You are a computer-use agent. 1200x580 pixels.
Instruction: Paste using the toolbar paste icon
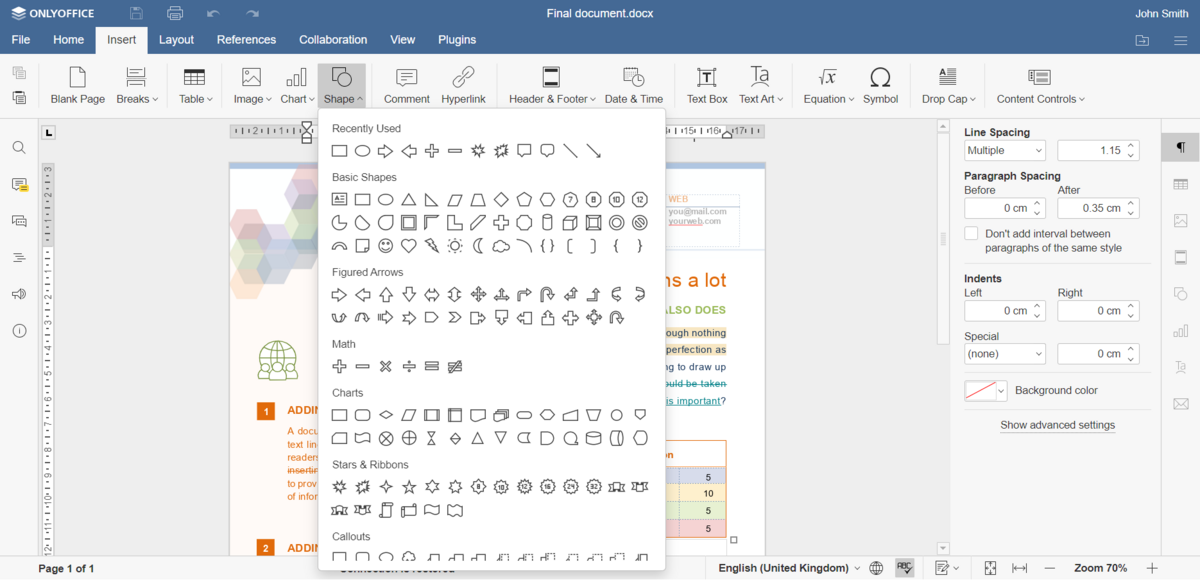(x=19, y=97)
